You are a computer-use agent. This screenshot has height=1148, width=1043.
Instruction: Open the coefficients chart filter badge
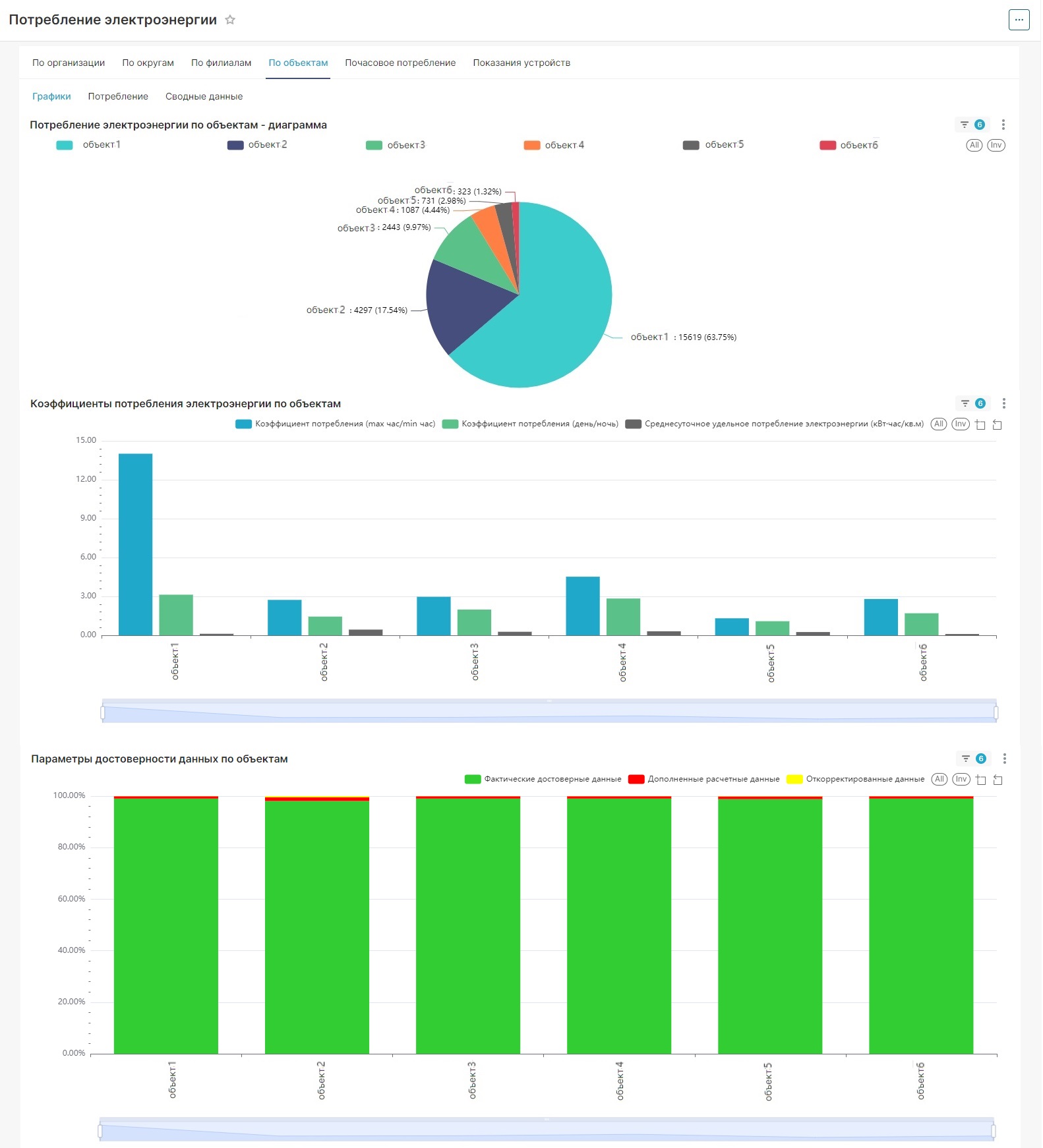(x=972, y=403)
